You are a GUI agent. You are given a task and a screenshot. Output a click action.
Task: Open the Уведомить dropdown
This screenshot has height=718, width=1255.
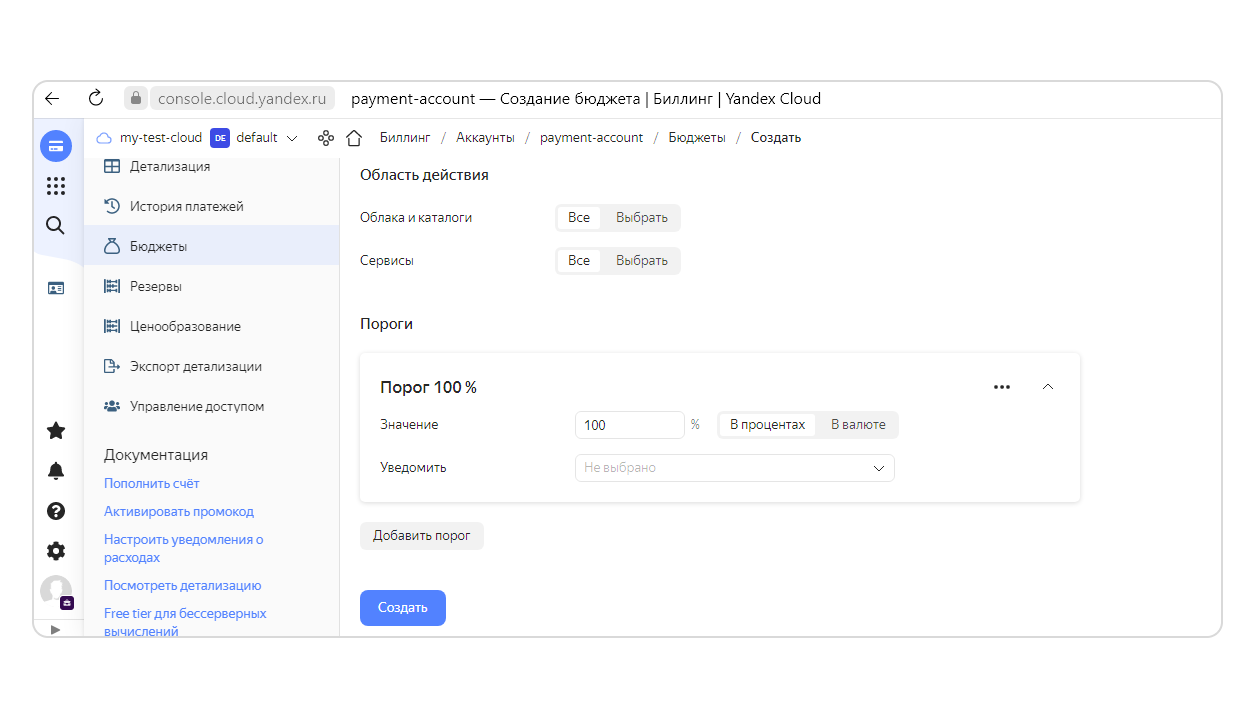734,467
